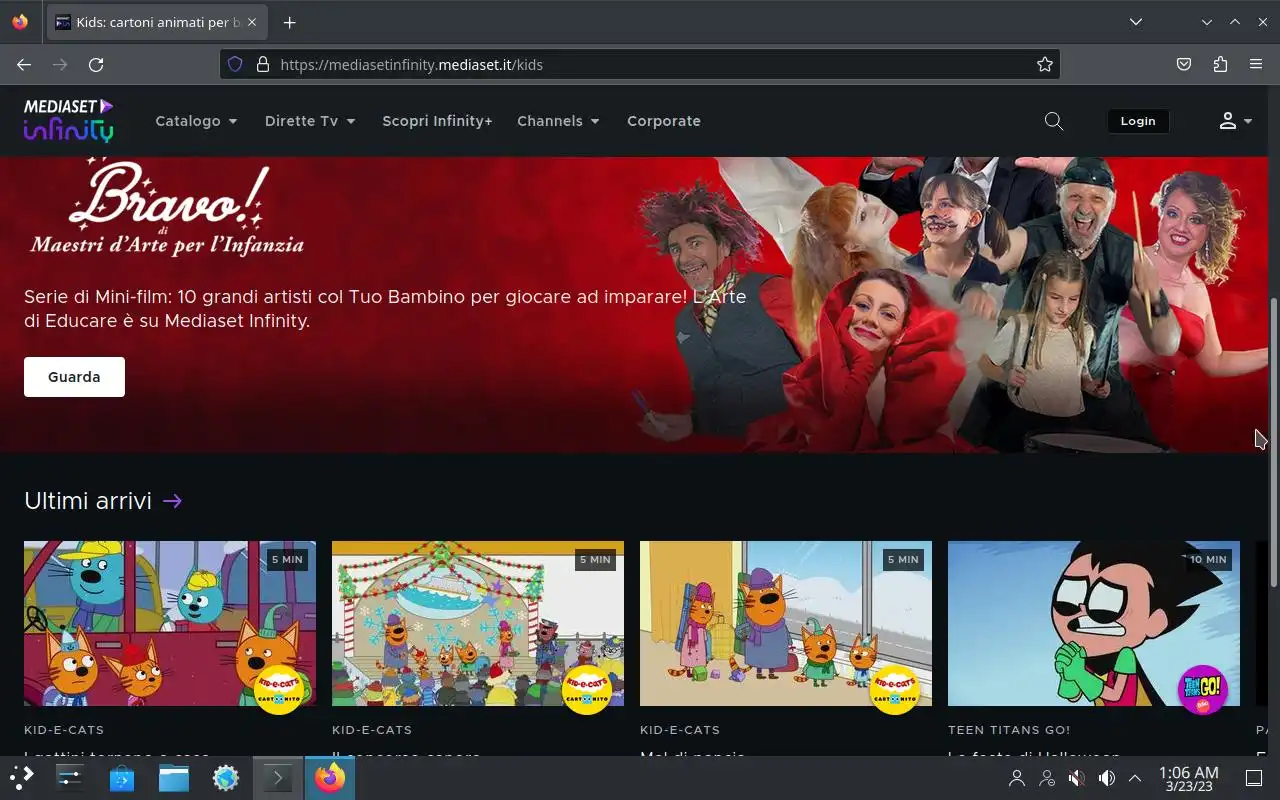Reload the page with the refresh icon
Screen dimensions: 1280x800
(96, 64)
